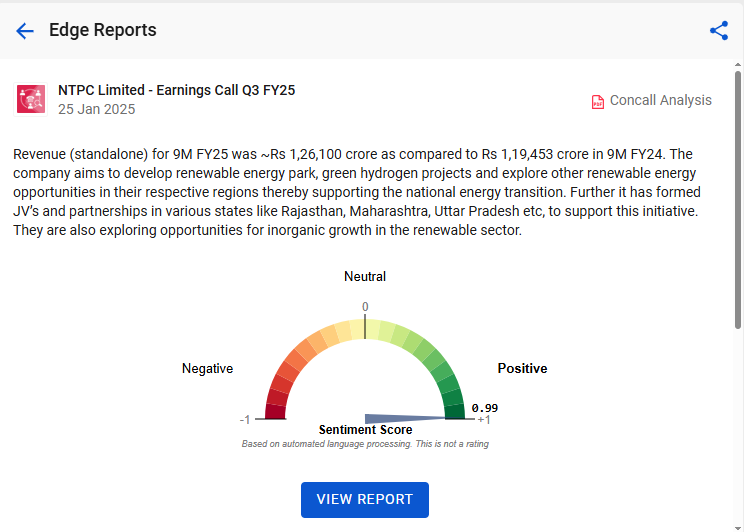
Task: Open the Concall Analysis link
Action: tap(660, 100)
